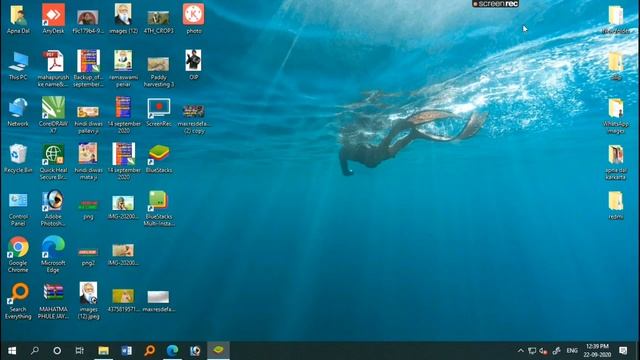Select the file named png
The height and width of the screenshot is (360, 640).
click(88, 209)
